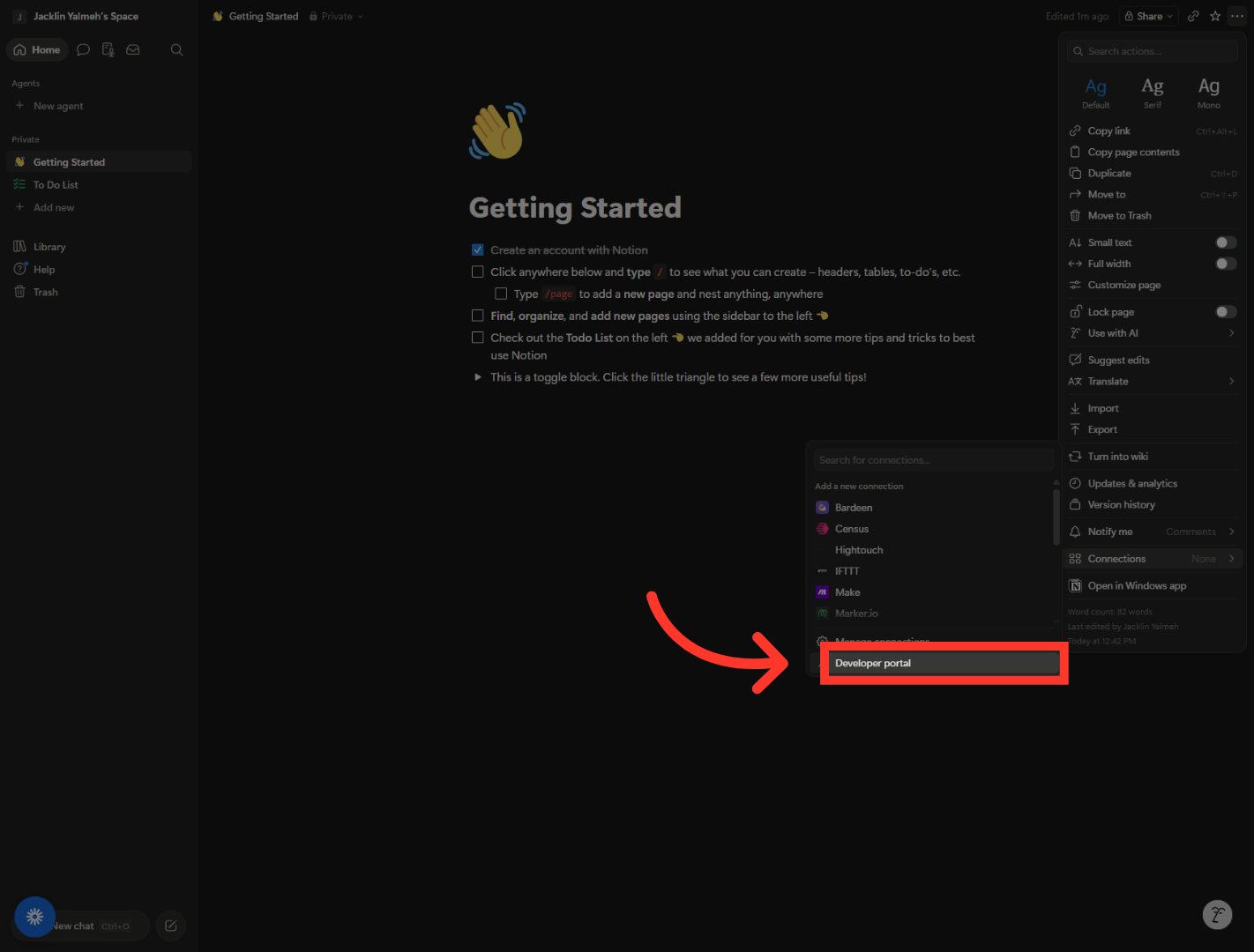Select the Mono font style
This screenshot has width=1254, height=952.
pyautogui.click(x=1208, y=93)
